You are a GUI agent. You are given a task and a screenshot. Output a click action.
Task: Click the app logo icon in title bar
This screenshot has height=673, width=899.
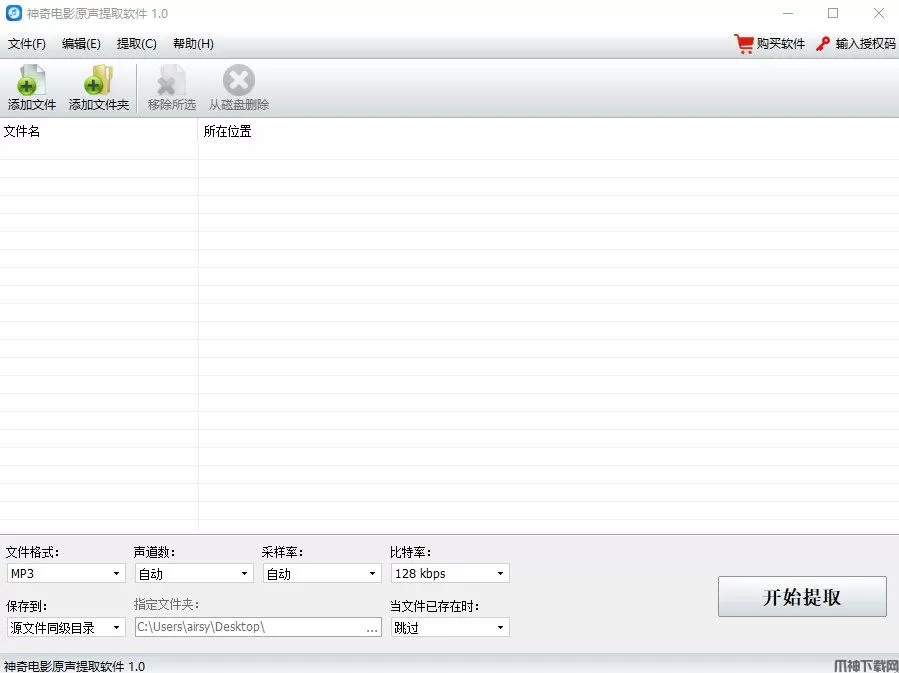pos(13,13)
